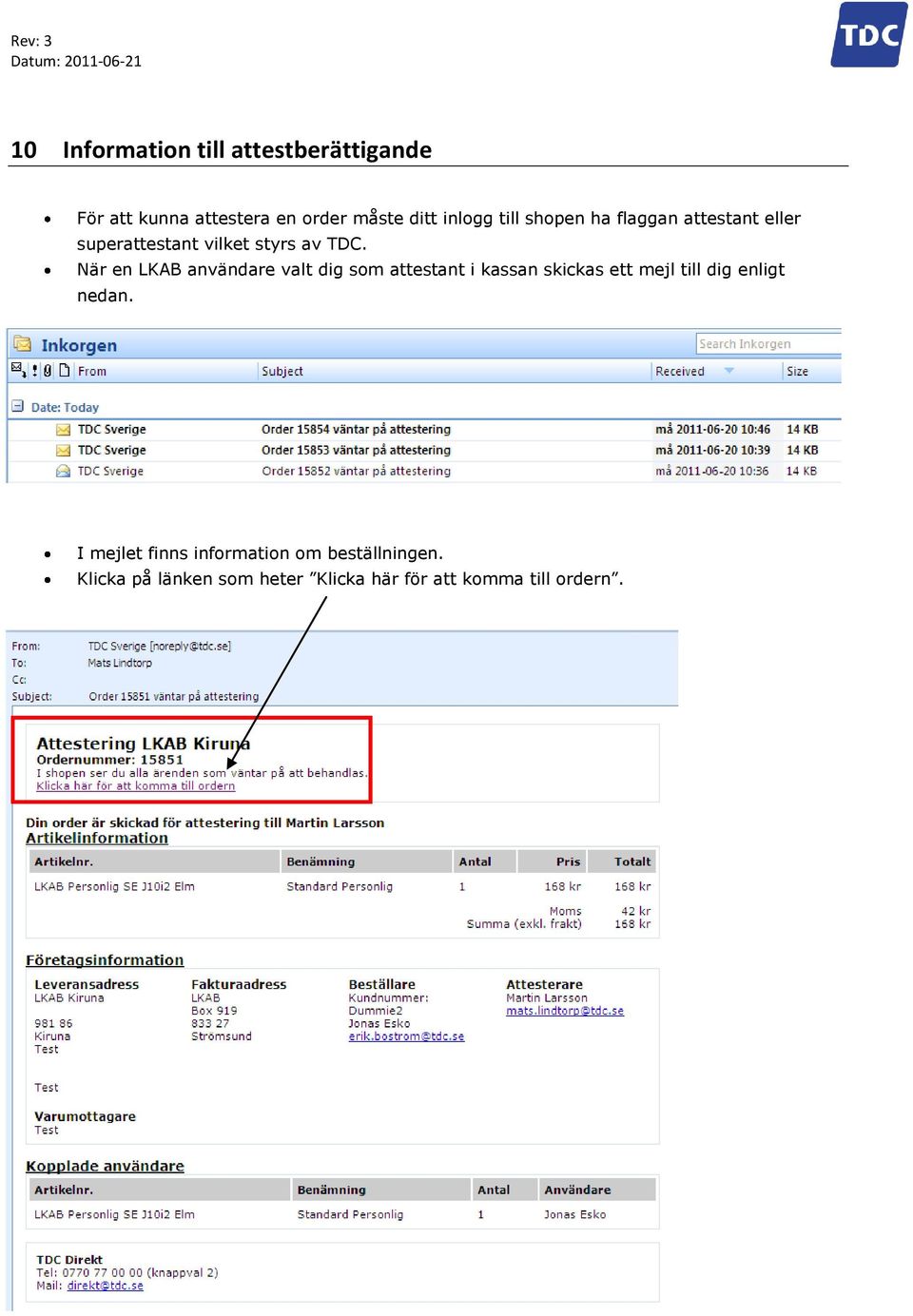Click the mats.lindtorp@tdc.se email link

click(565, 1011)
